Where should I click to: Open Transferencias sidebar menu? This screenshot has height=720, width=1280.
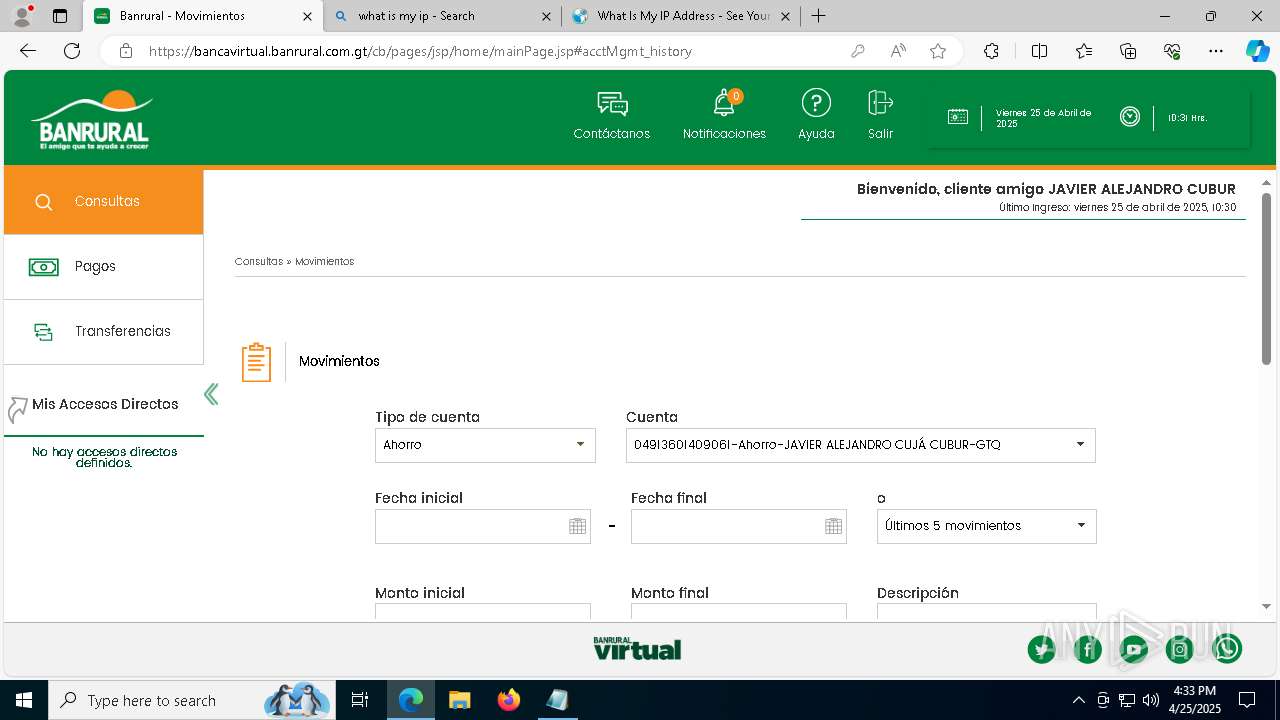[x=104, y=332]
